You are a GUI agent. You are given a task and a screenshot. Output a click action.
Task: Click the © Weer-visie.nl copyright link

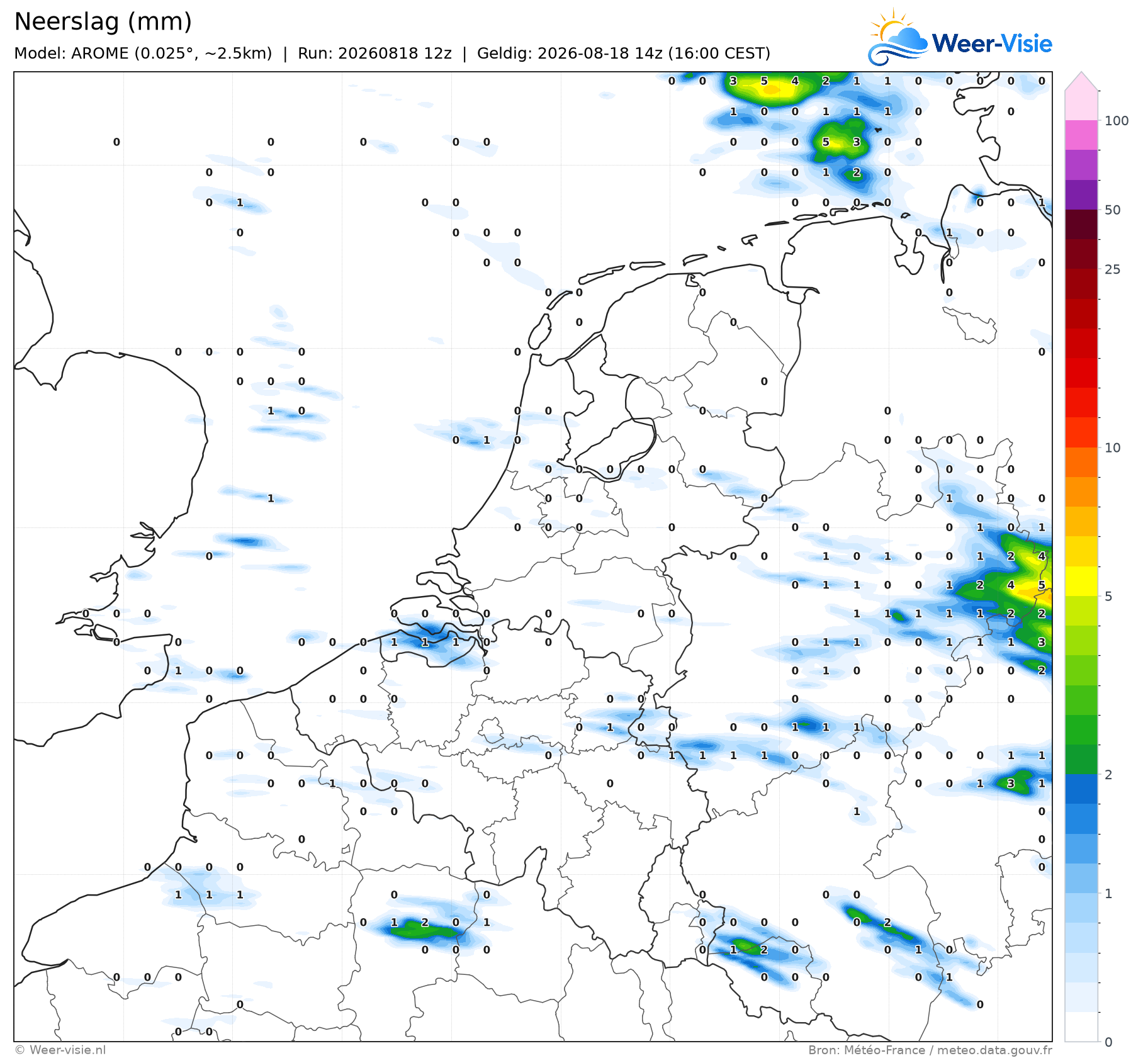pos(60,1050)
